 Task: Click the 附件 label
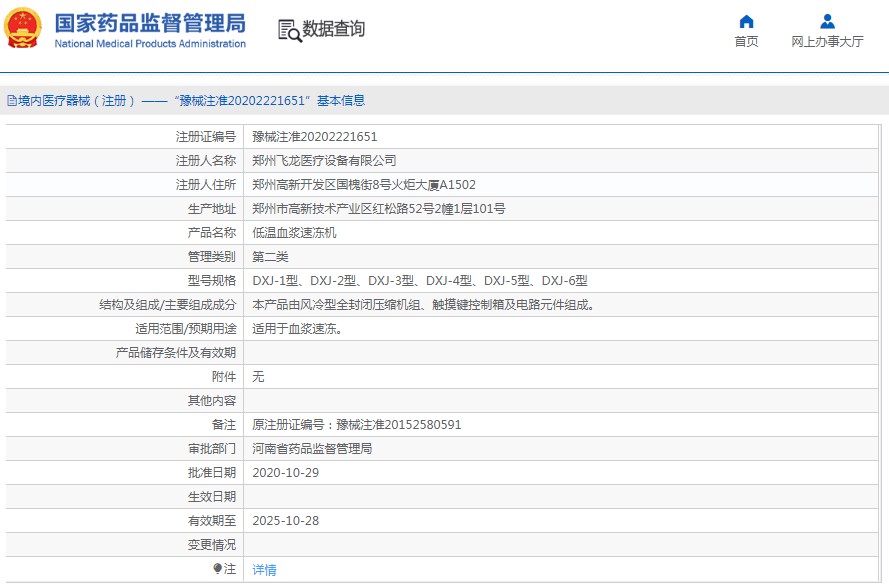click(x=223, y=376)
